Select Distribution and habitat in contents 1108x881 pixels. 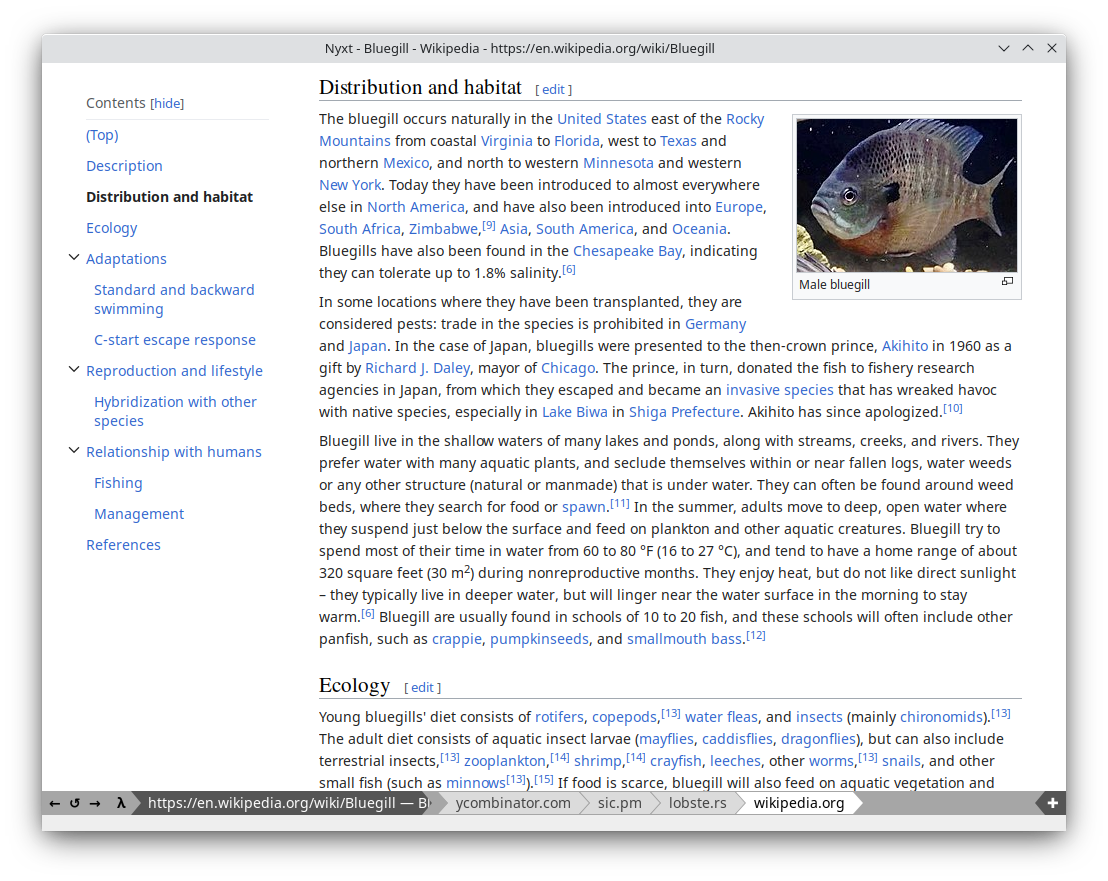(x=170, y=197)
